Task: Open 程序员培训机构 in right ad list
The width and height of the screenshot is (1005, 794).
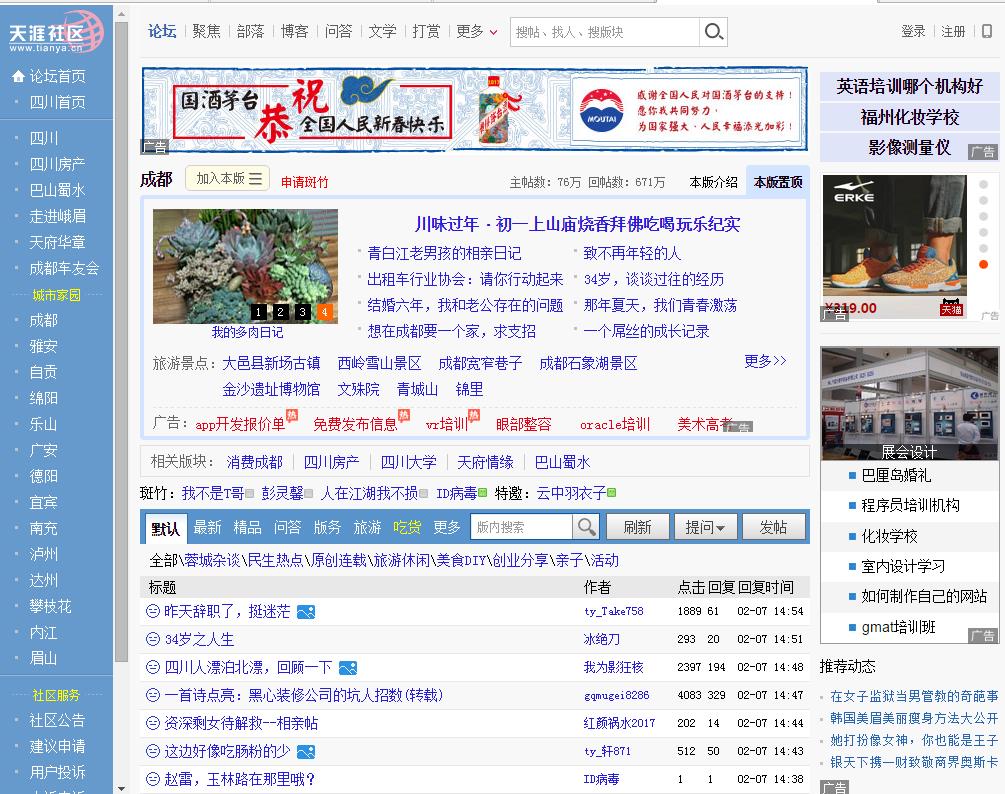Action: (910, 505)
